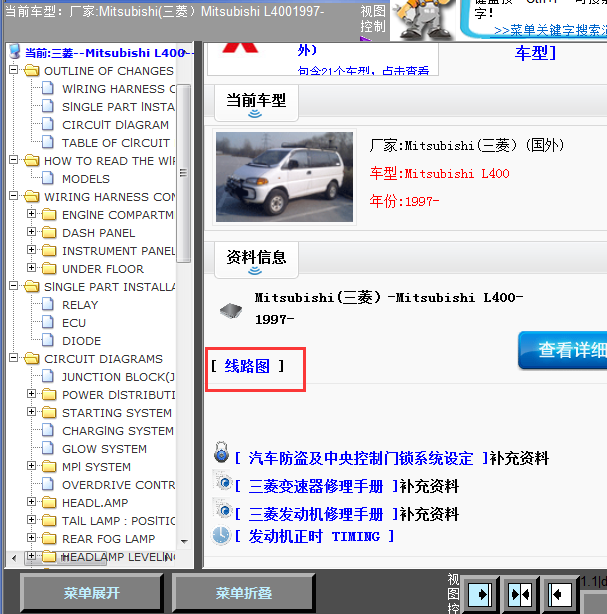Expand the ENGINE COMPARTMENT folder
This screenshot has height=614, width=607.
(x=32, y=214)
